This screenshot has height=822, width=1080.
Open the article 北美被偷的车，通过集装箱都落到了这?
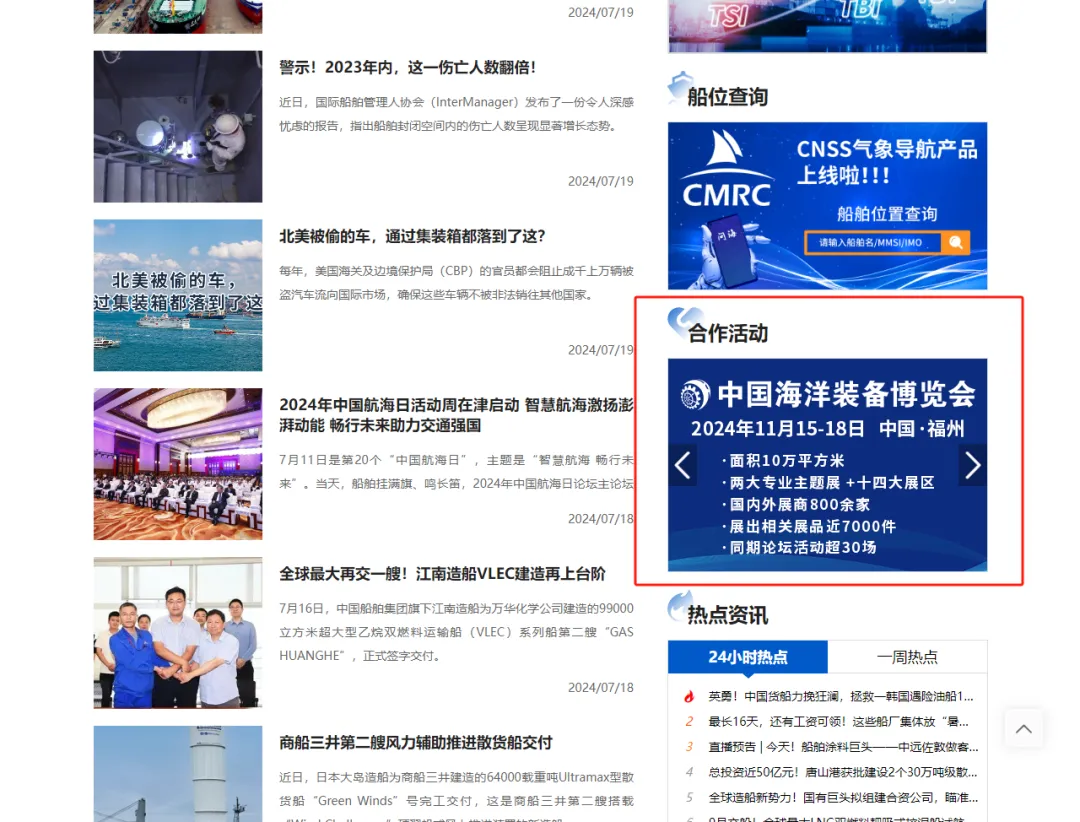point(413,236)
